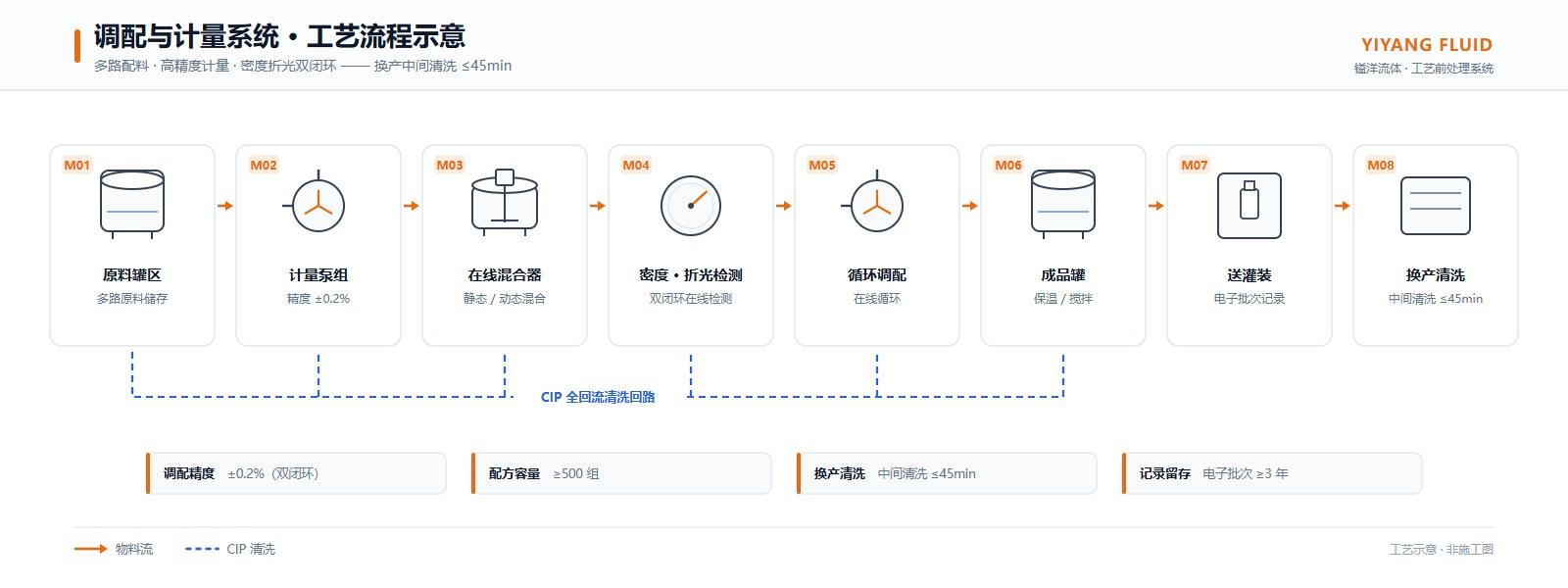
Task: Click the 换产清洗 ≤45min spec box
Action: 947,473
